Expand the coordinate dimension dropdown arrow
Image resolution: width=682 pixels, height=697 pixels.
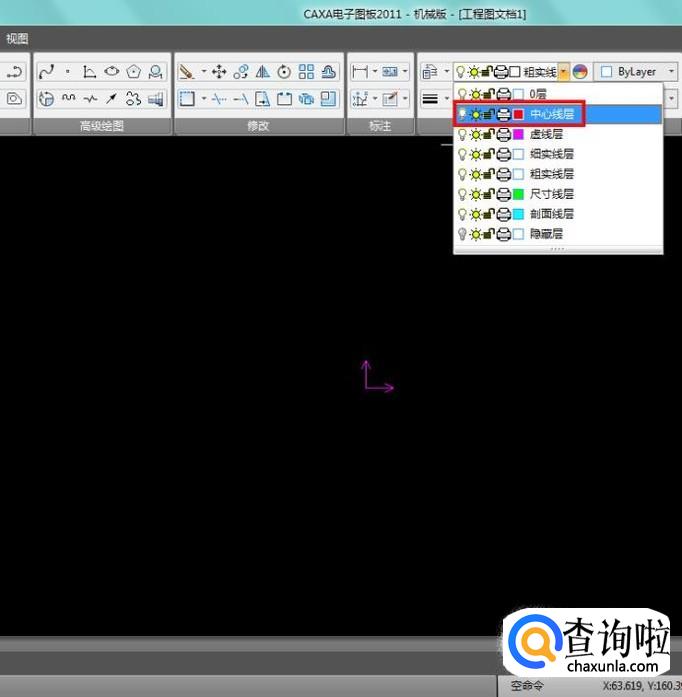pyautogui.click(x=374, y=98)
